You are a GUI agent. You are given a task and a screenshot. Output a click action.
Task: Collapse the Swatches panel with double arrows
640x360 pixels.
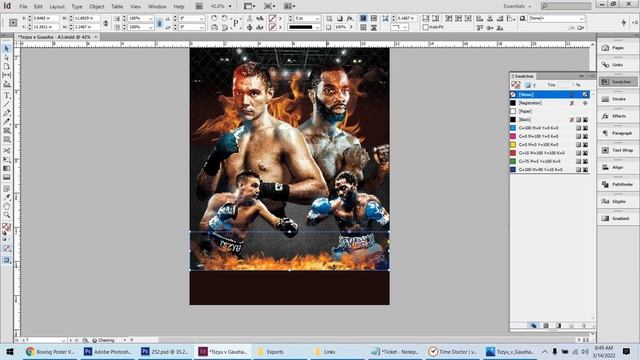581,76
